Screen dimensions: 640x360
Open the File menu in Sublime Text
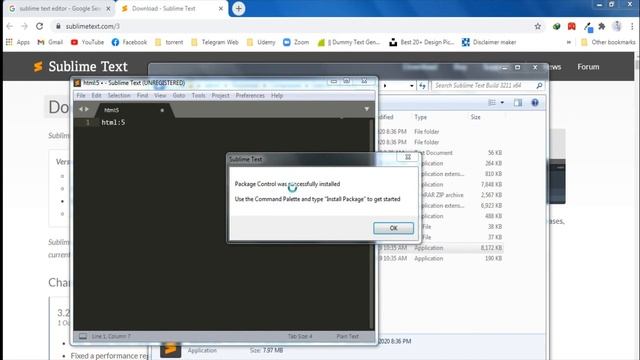click(x=81, y=96)
